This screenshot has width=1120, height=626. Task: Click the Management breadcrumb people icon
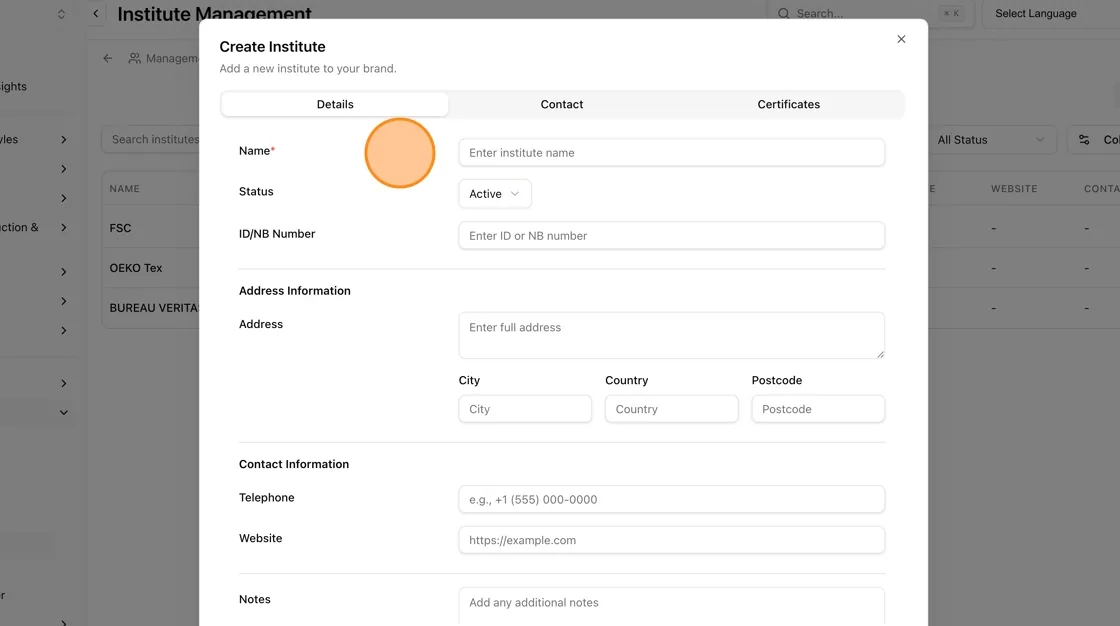(x=134, y=59)
